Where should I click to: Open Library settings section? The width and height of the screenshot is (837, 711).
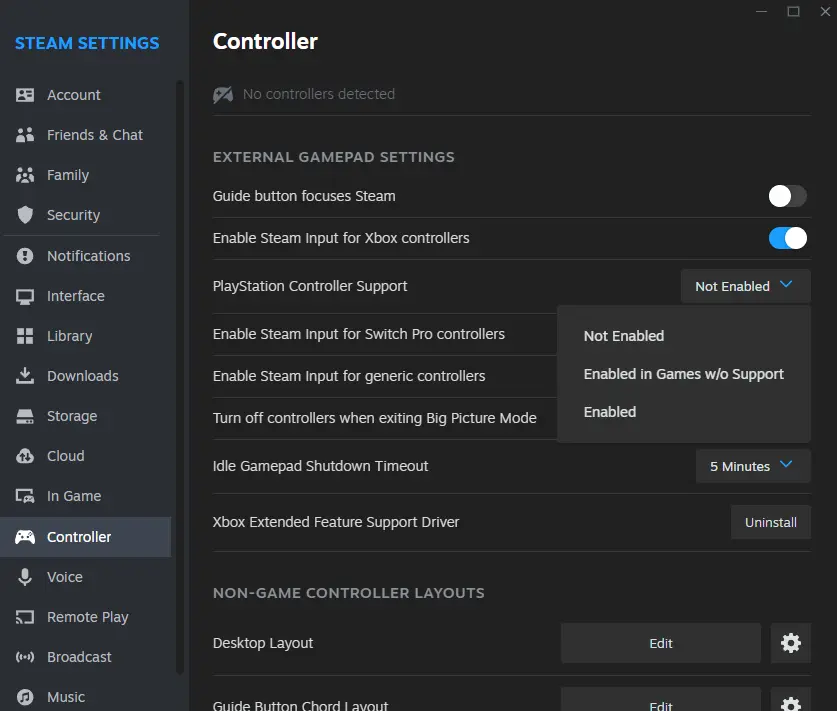point(85,336)
